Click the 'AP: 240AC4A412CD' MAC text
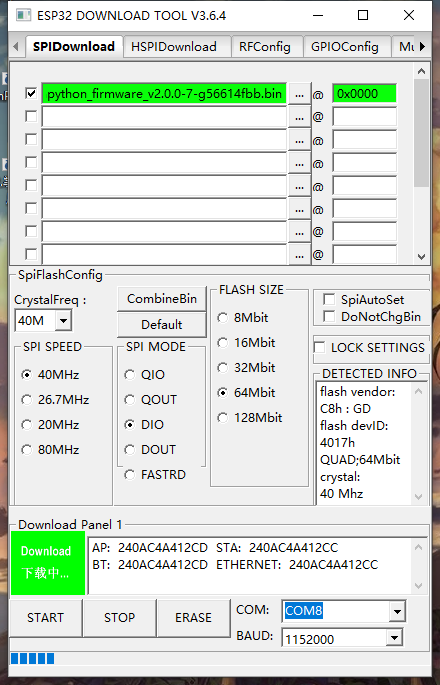Screen dimensions: 440x685 point(150,547)
